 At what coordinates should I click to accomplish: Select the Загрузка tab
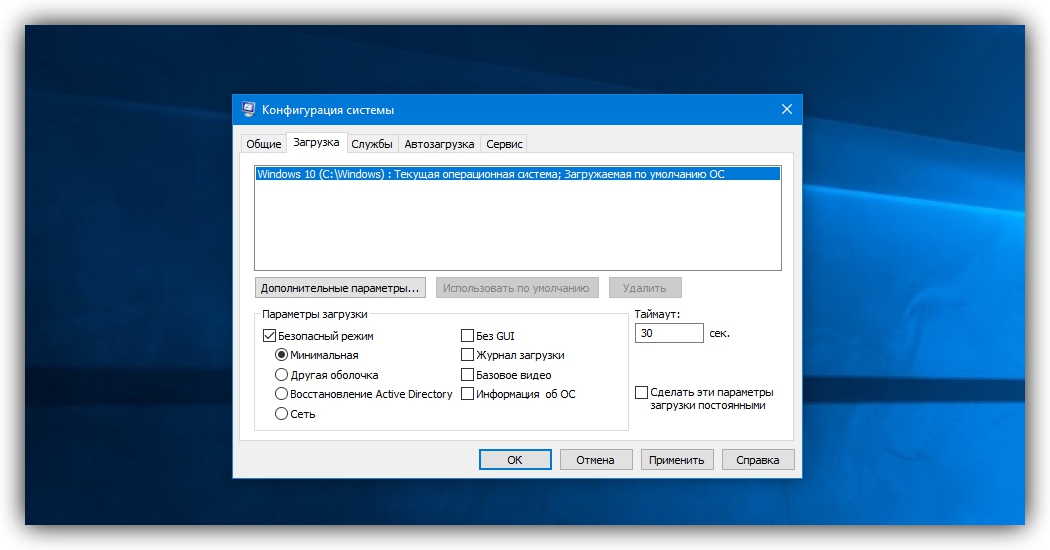tap(316, 143)
